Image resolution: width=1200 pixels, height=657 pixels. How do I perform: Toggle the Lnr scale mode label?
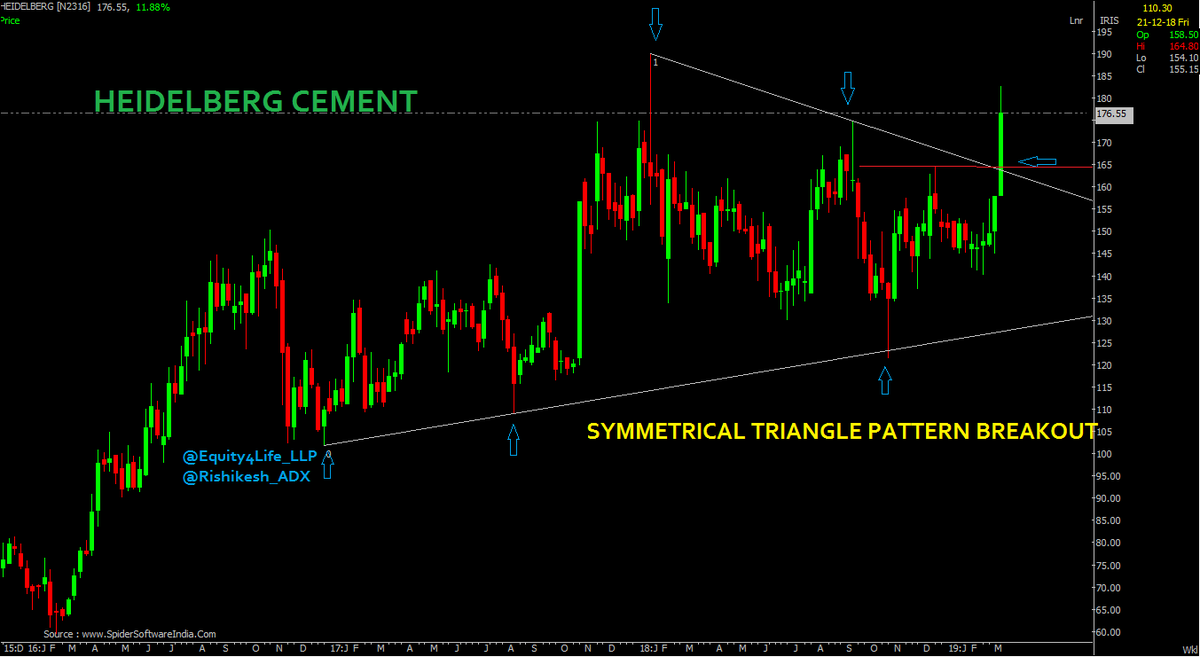1076,19
